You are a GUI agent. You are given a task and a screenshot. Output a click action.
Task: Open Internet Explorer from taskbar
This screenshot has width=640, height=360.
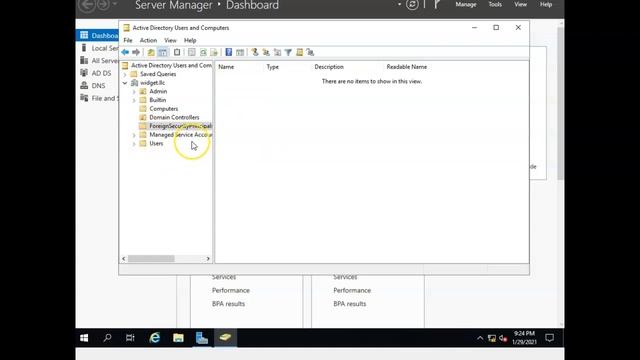(154, 338)
